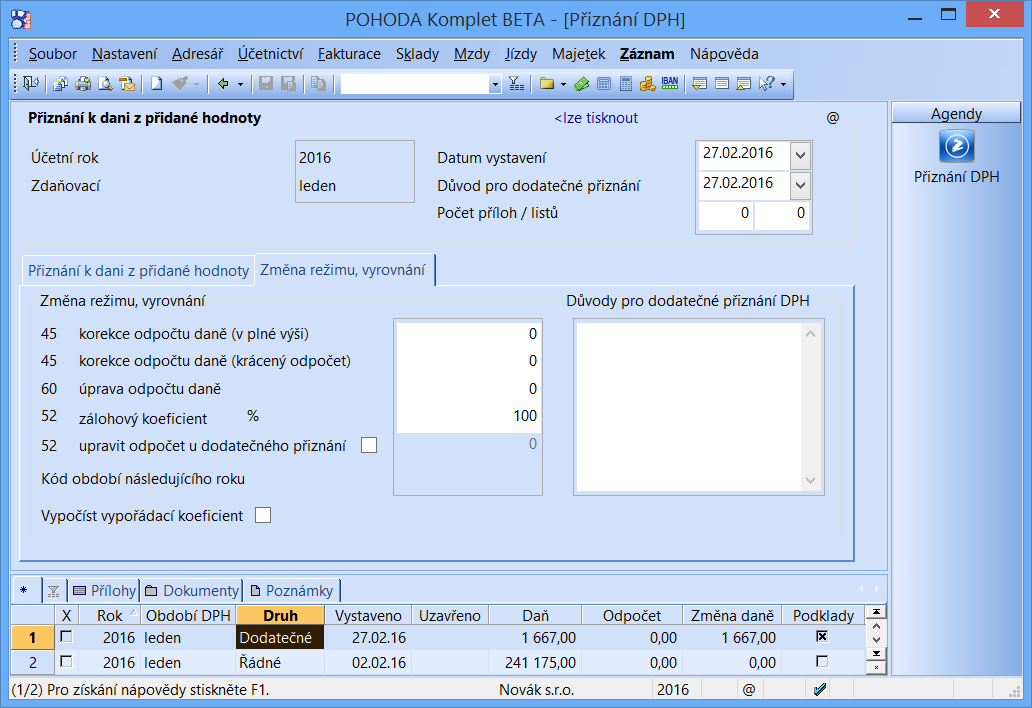The image size is (1032, 708).
Task: Click the context help cursor icon
Action: click(766, 84)
